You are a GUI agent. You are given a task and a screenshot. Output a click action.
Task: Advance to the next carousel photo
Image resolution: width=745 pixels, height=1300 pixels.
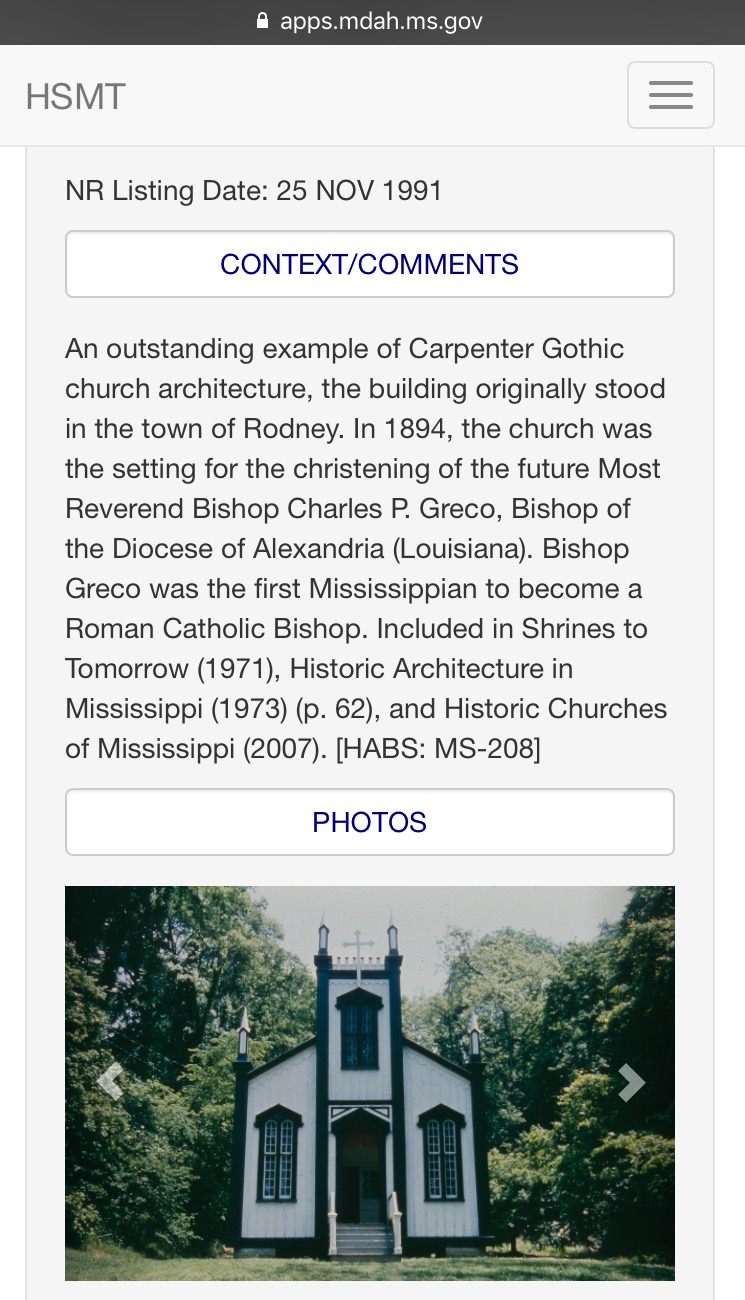pyautogui.click(x=630, y=1082)
